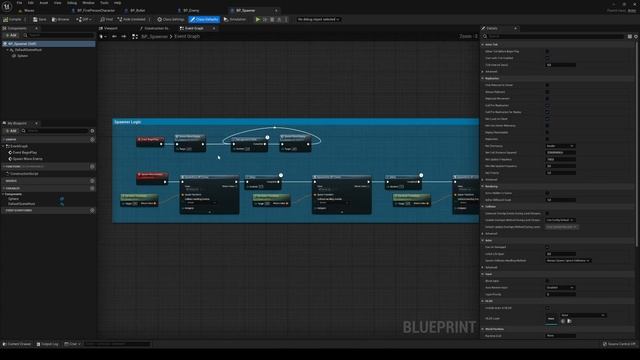This screenshot has width=640, height=360.
Task: Click Details panel search field
Action: click(x=553, y=36)
